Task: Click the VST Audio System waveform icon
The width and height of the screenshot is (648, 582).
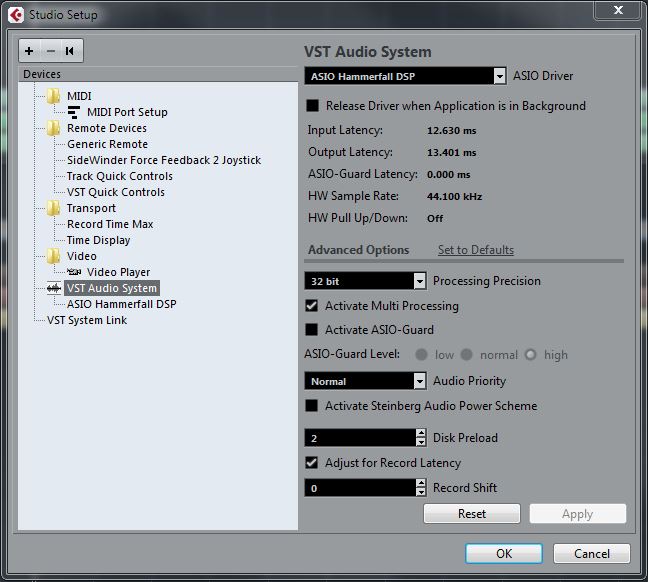Action: 54,288
